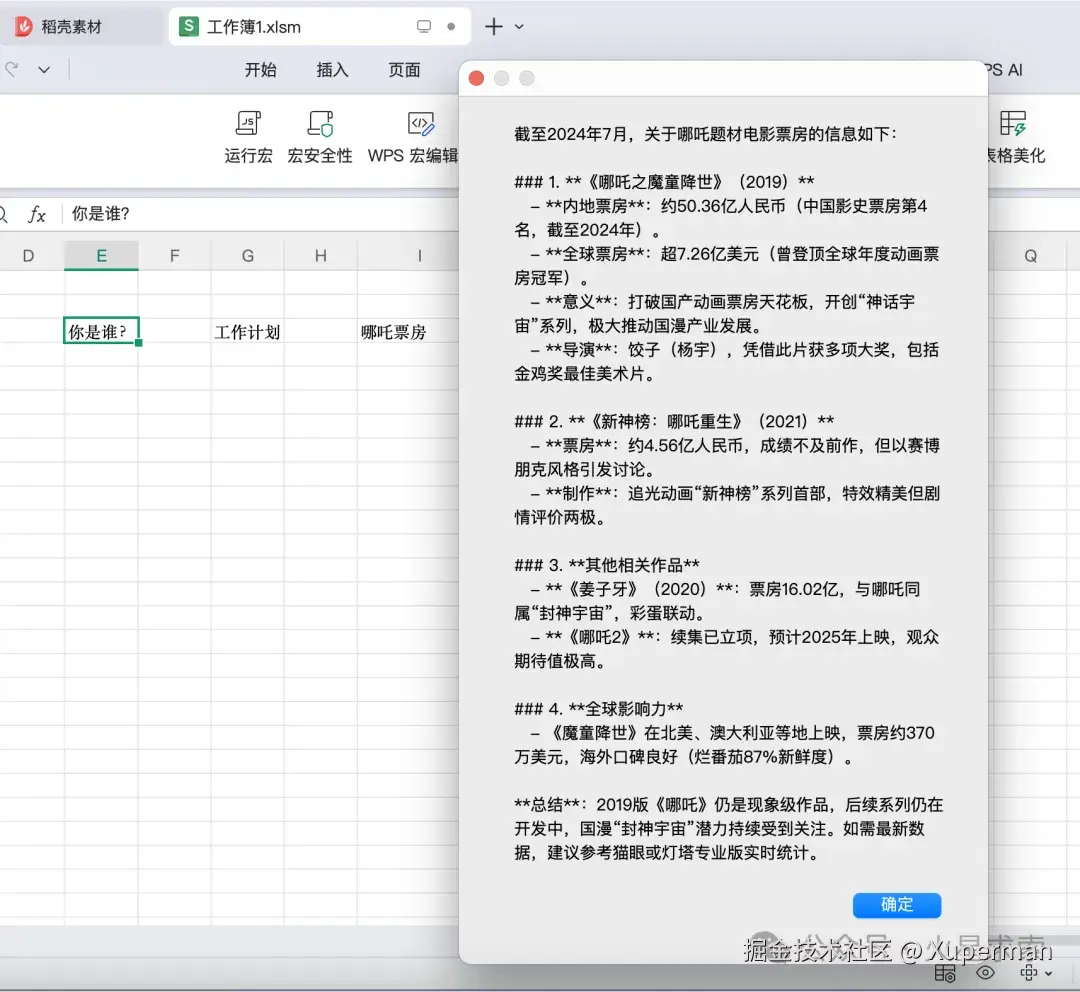Open the 插入 ribbon tab
This screenshot has width=1080, height=992.
coord(332,70)
